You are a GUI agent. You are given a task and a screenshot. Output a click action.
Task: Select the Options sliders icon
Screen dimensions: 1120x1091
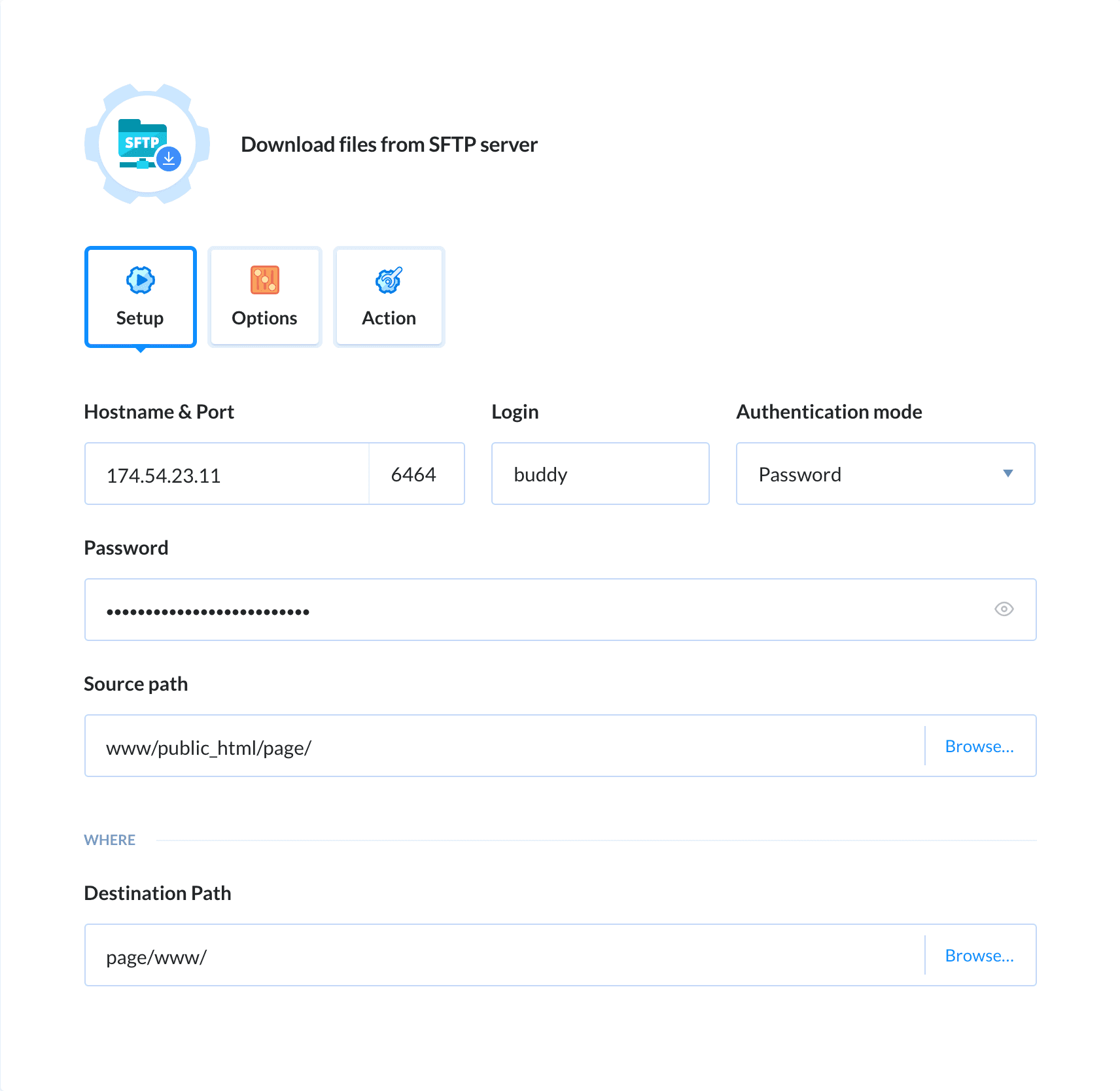[x=264, y=280]
